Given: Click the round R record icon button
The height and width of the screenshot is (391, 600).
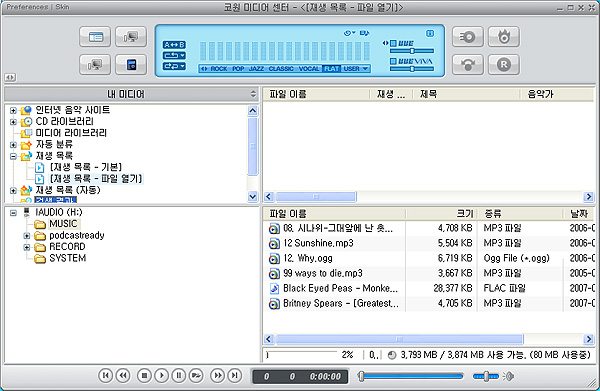Looking at the screenshot, I should click(504, 64).
